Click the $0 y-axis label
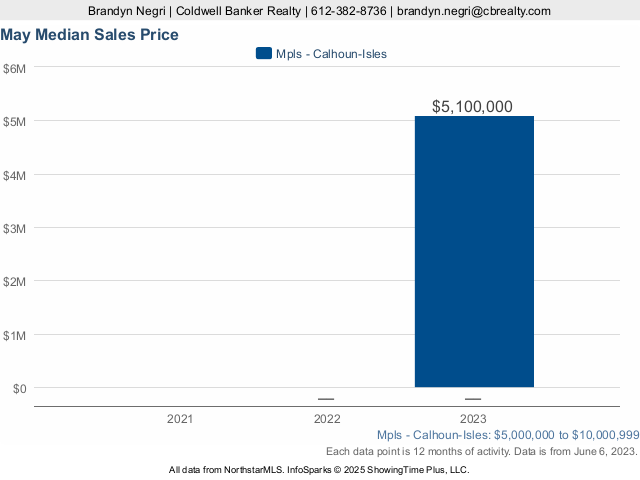640x480 pixels. pos(17,388)
